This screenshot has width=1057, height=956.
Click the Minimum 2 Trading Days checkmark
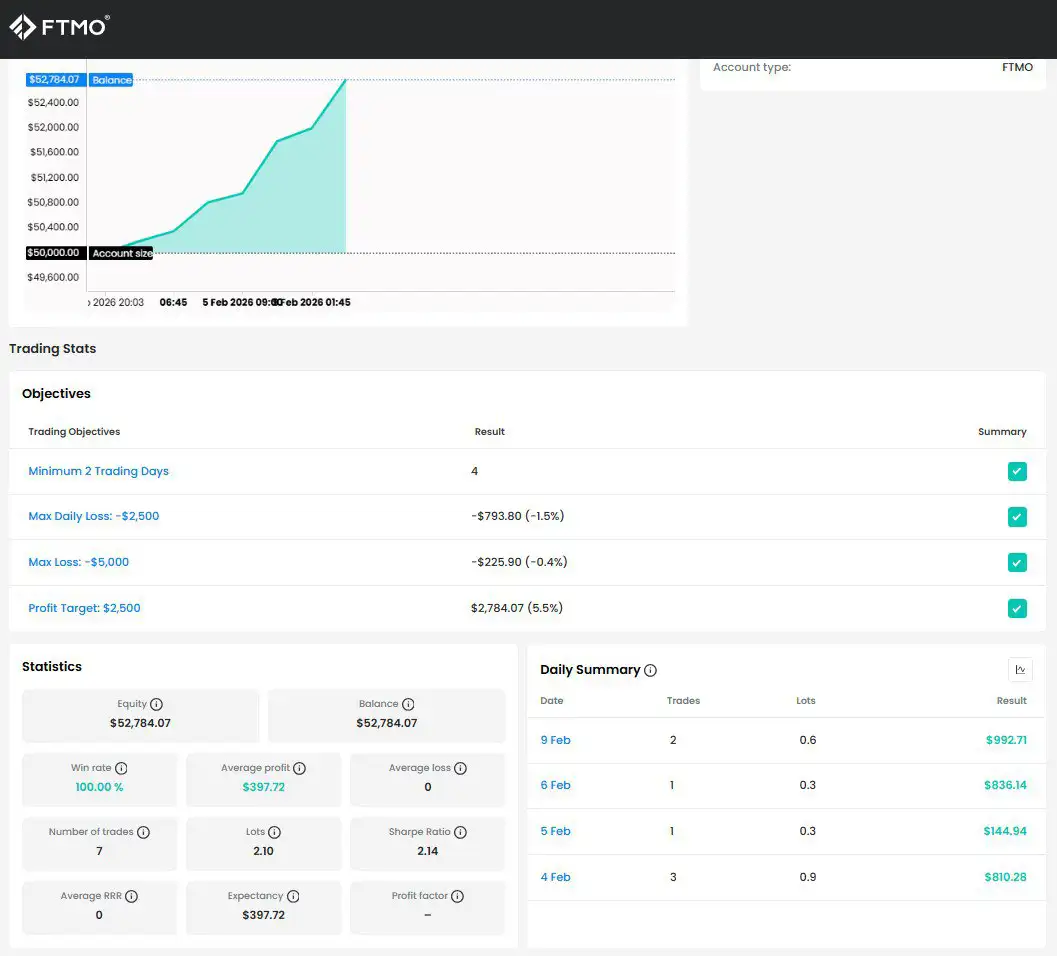point(1017,471)
